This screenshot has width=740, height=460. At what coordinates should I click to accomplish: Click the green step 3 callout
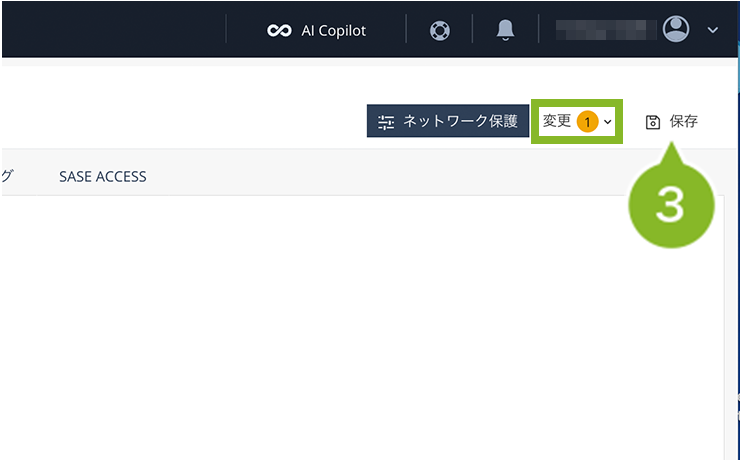tap(670, 203)
